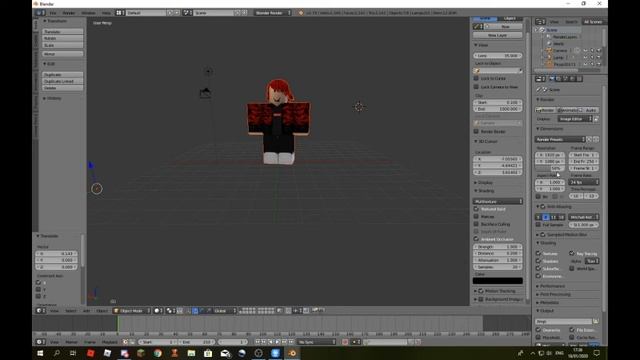Open the Render Presets dropdown
This screenshot has height=360, width=640.
click(x=561, y=139)
